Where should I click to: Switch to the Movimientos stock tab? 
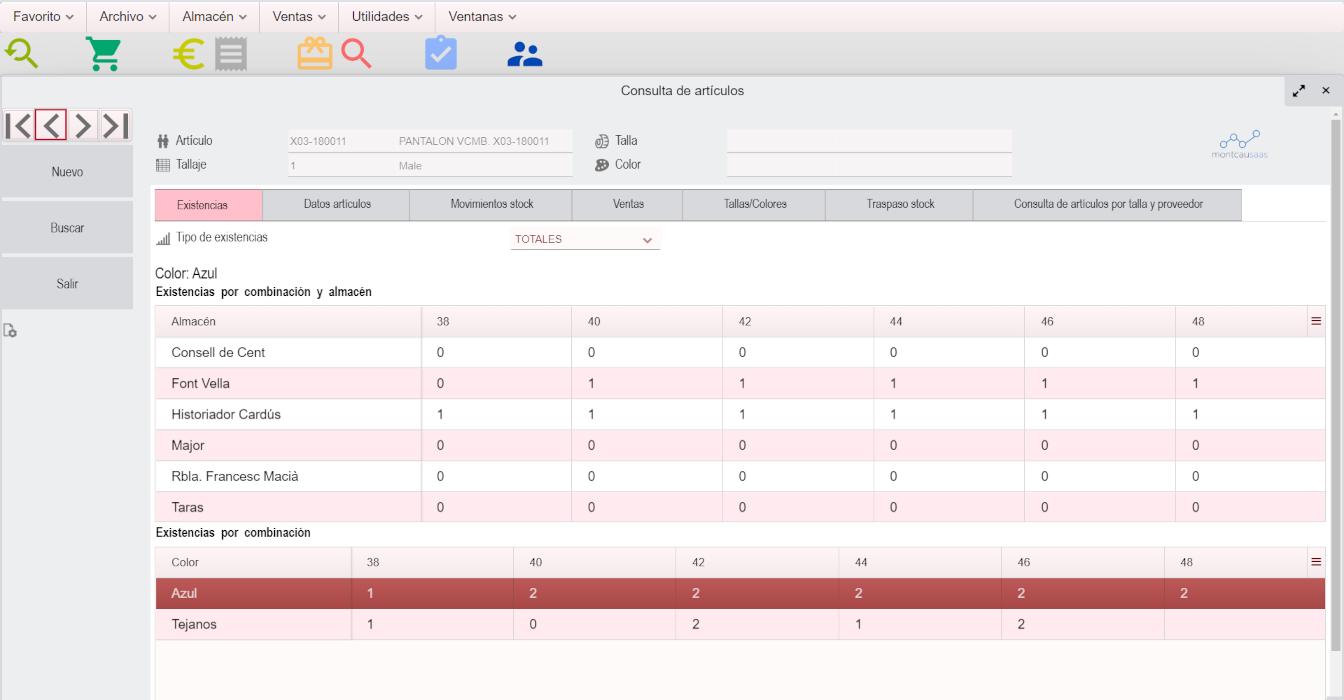(491, 204)
